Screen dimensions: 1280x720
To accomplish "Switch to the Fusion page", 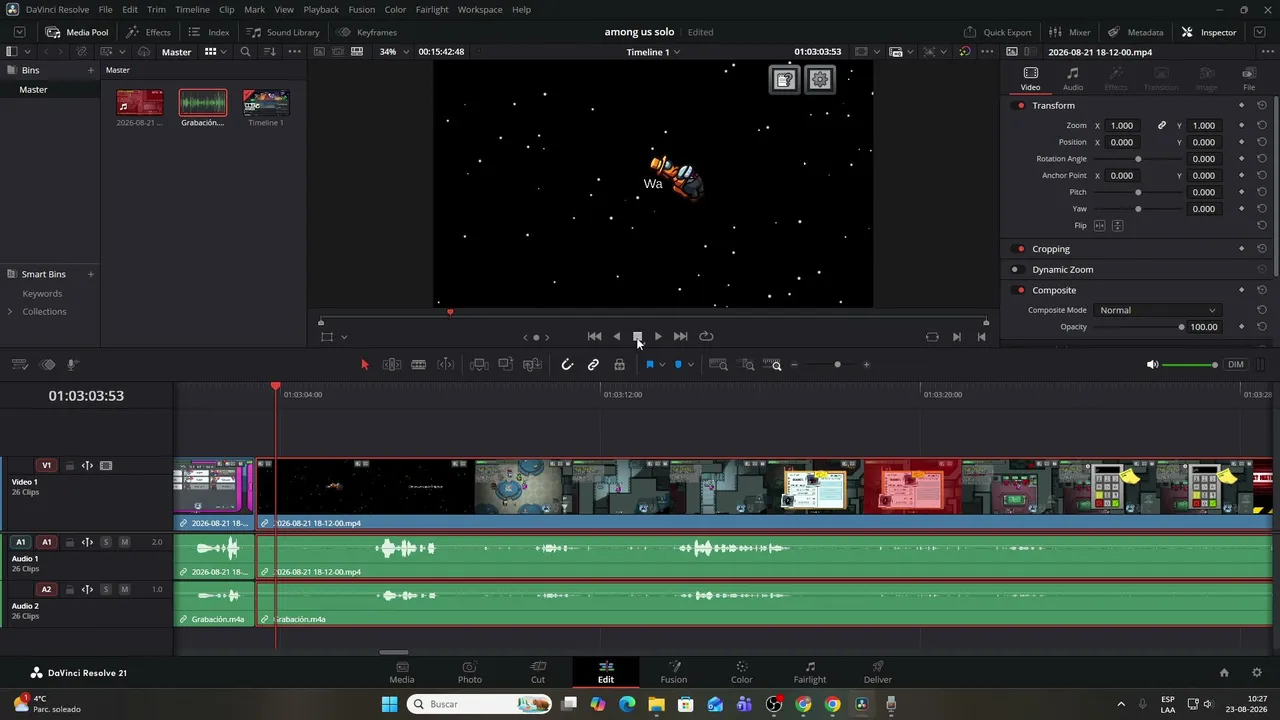I will pyautogui.click(x=674, y=672).
